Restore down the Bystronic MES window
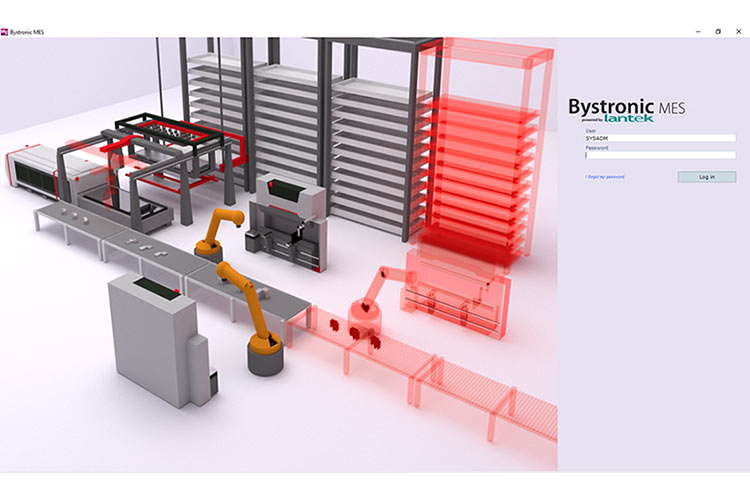Viewport: 750px width, 500px height. click(718, 32)
